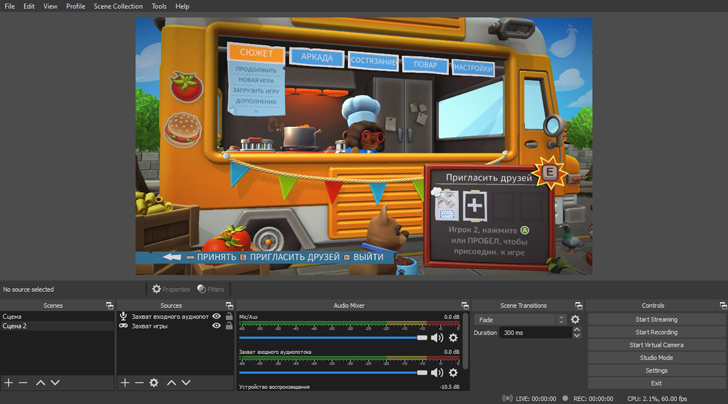
Task: Click 'No source selected' label
Action: tap(28, 289)
